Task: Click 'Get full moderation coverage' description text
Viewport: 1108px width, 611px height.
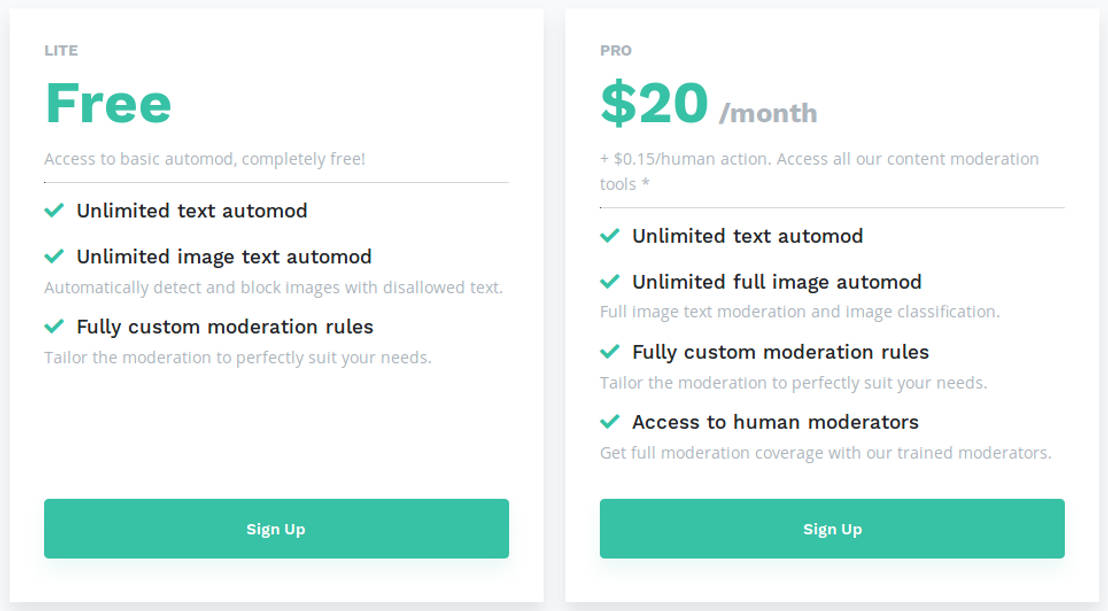Action: 825,453
